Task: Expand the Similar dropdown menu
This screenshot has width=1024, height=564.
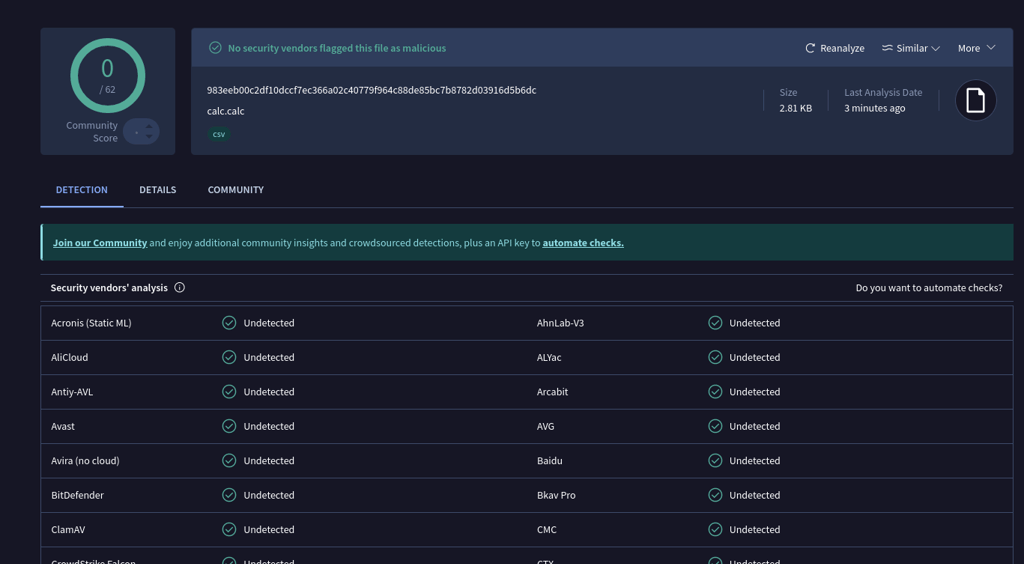Action: 911,48
